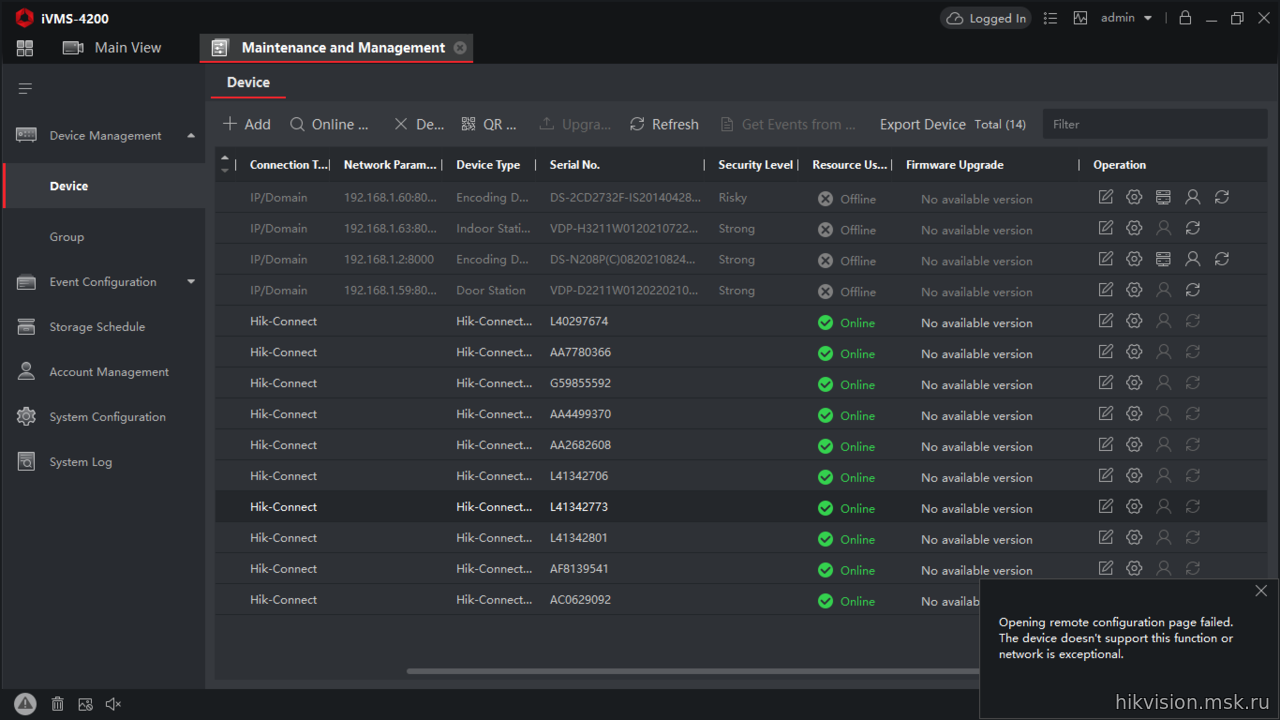Open remote configuration for 192.168.1.60 device
Viewport: 1280px width, 720px height.
click(x=1134, y=197)
